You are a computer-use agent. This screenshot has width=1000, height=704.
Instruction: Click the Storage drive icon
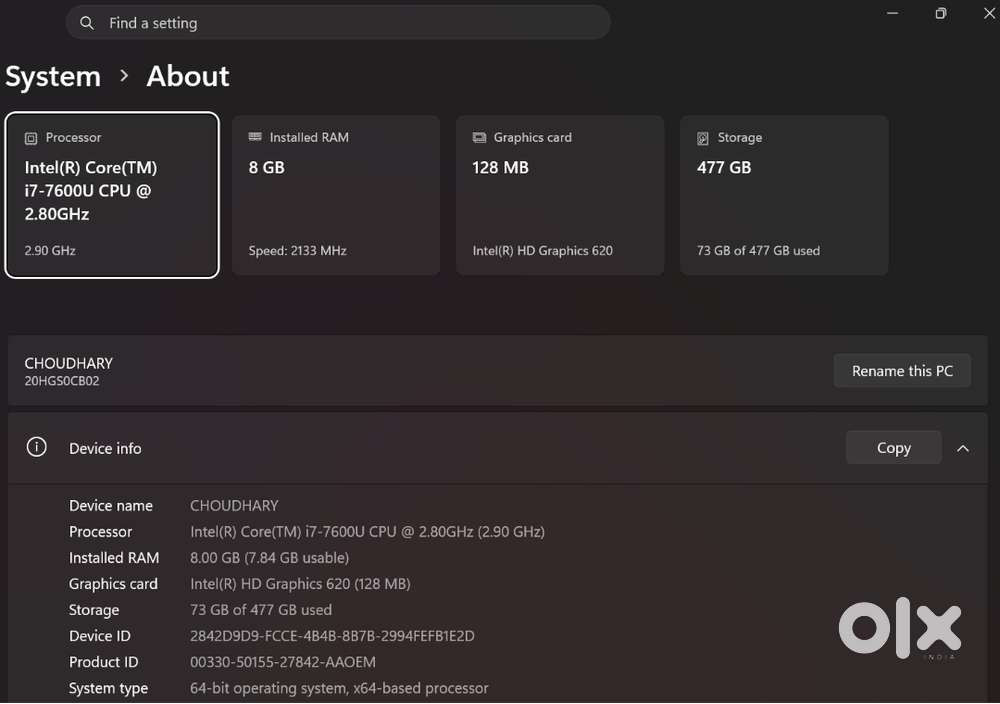coord(703,138)
